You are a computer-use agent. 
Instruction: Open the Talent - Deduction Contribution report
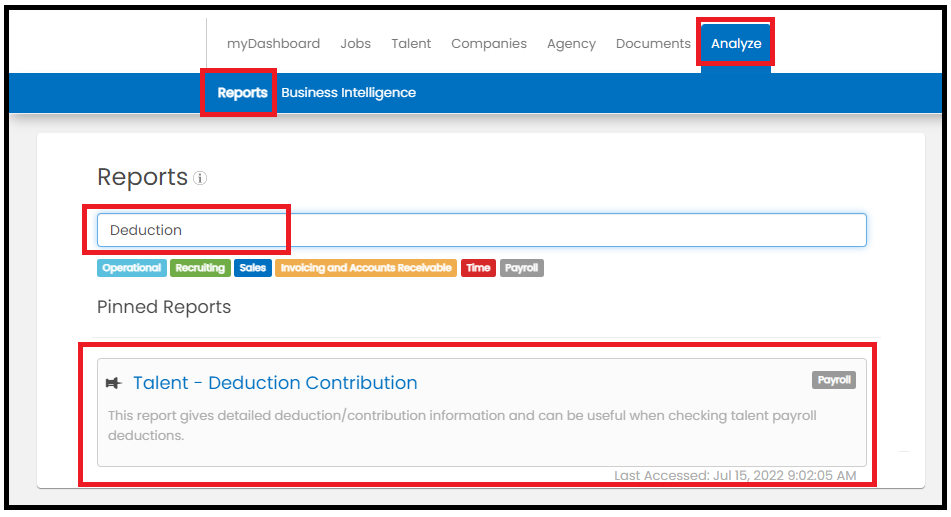click(275, 383)
